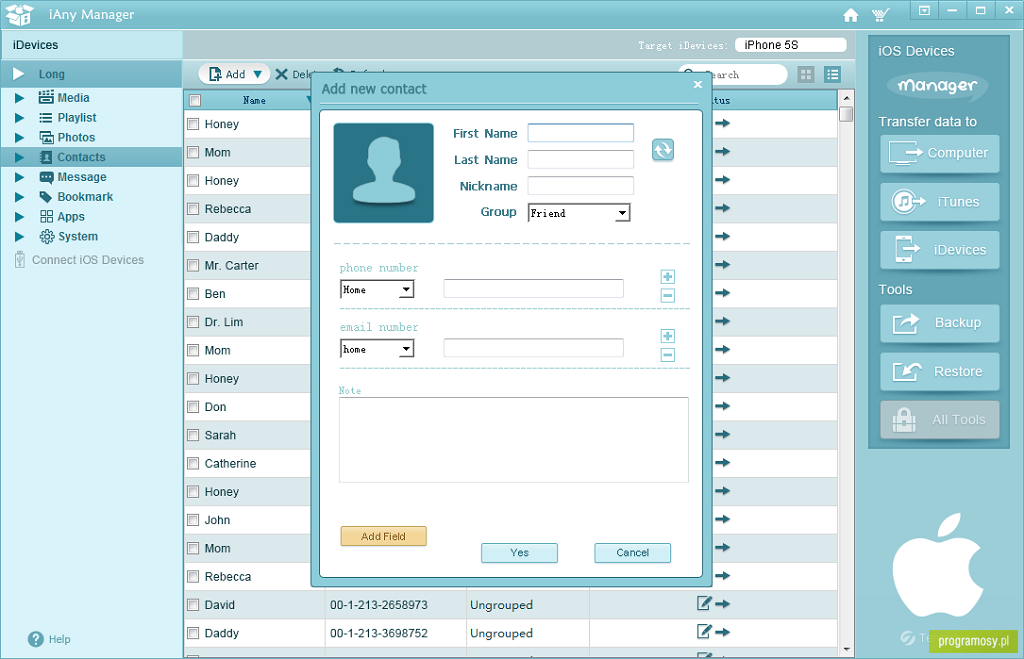1024x659 pixels.
Task: Click the swap name order icon beside First Name
Action: (x=663, y=150)
